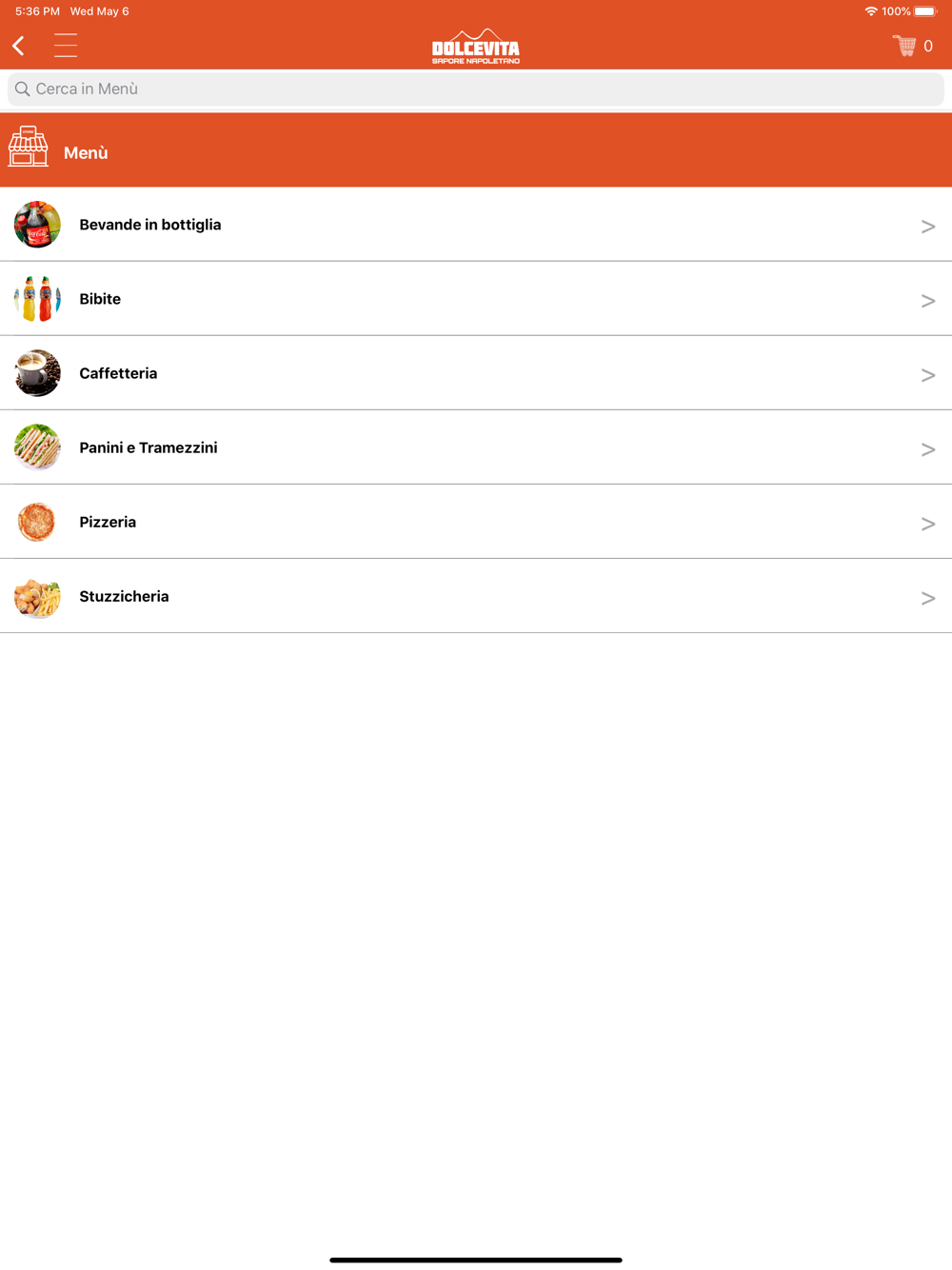952x1270 pixels.
Task: Expand the Caffetteria category arrow
Action: (928, 375)
